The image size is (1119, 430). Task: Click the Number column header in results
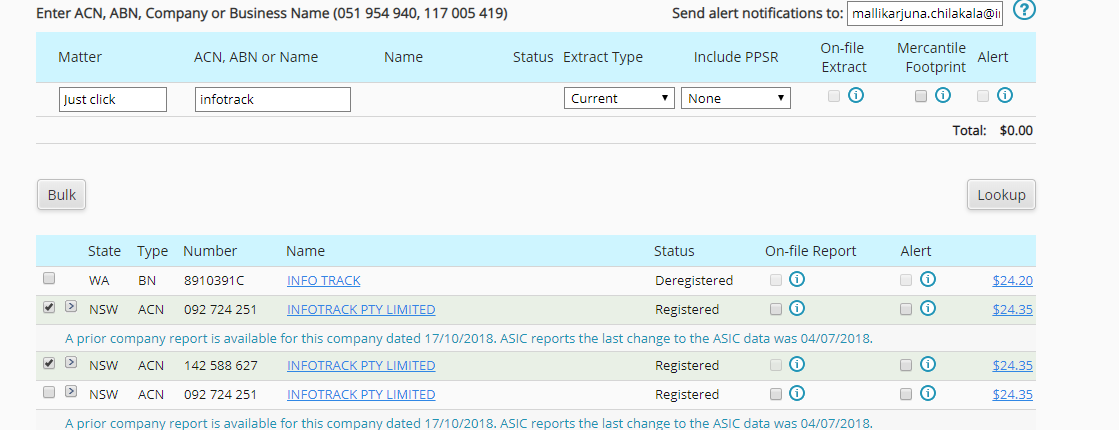(x=210, y=251)
